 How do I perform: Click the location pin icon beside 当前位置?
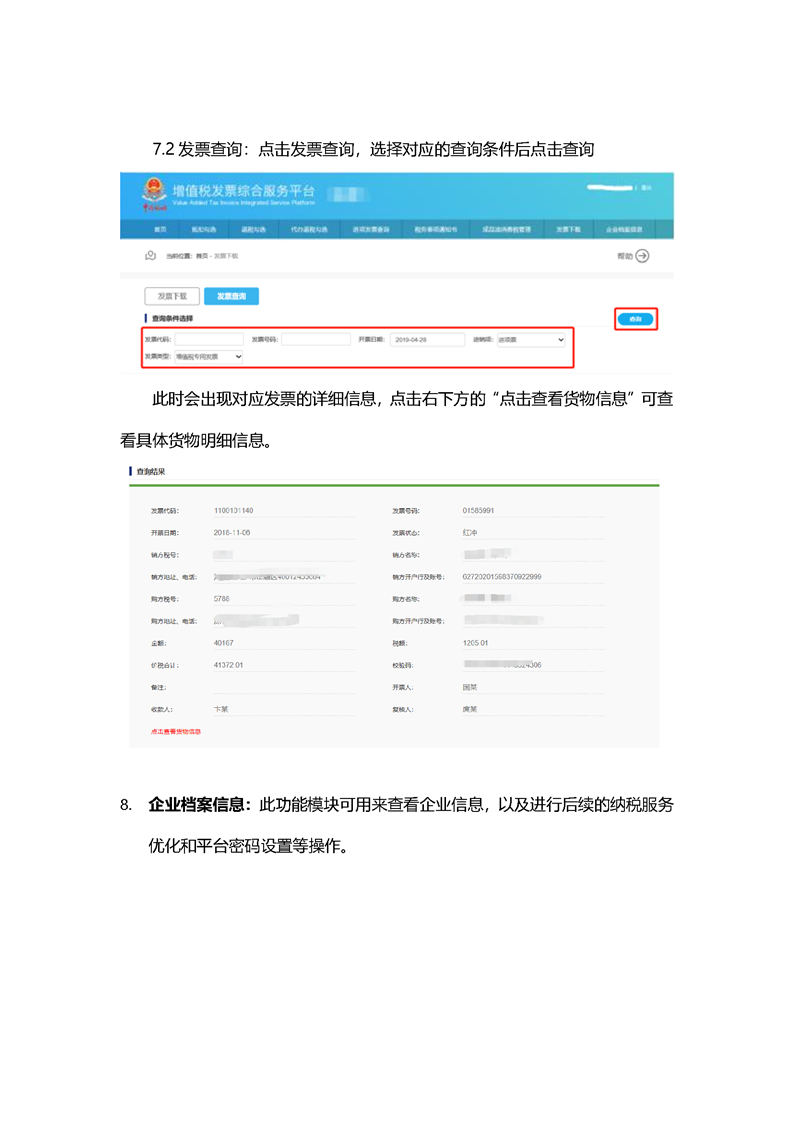(x=150, y=255)
